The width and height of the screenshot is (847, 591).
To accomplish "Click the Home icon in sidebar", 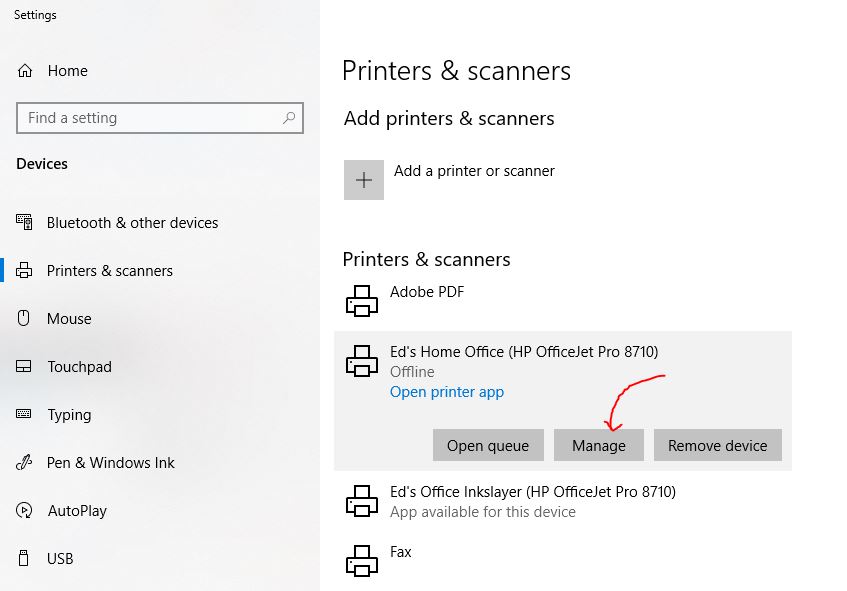I will [x=25, y=71].
